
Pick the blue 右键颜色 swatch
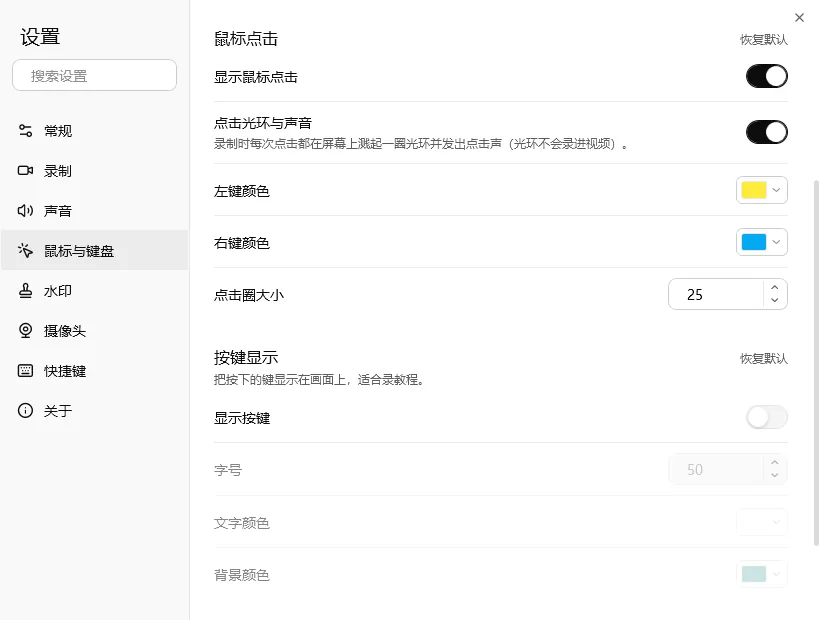pyautogui.click(x=754, y=242)
